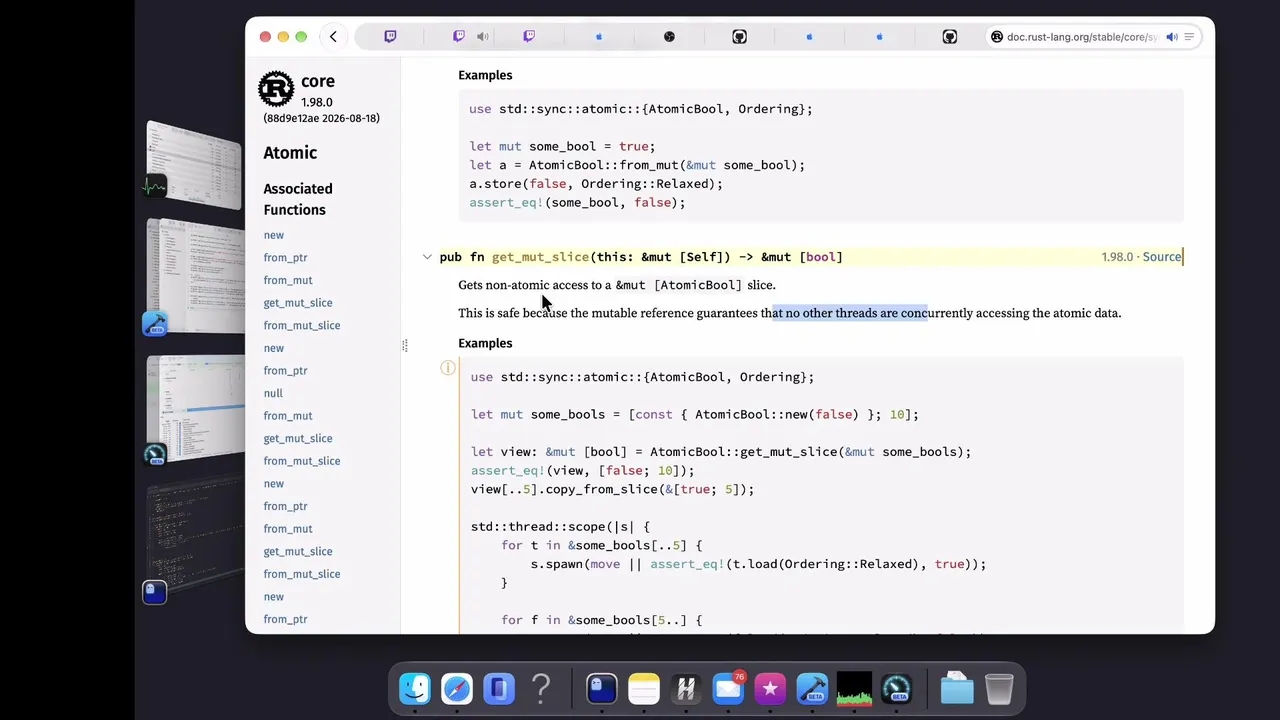
Task: Click the Self type in function signature
Action: (701, 257)
